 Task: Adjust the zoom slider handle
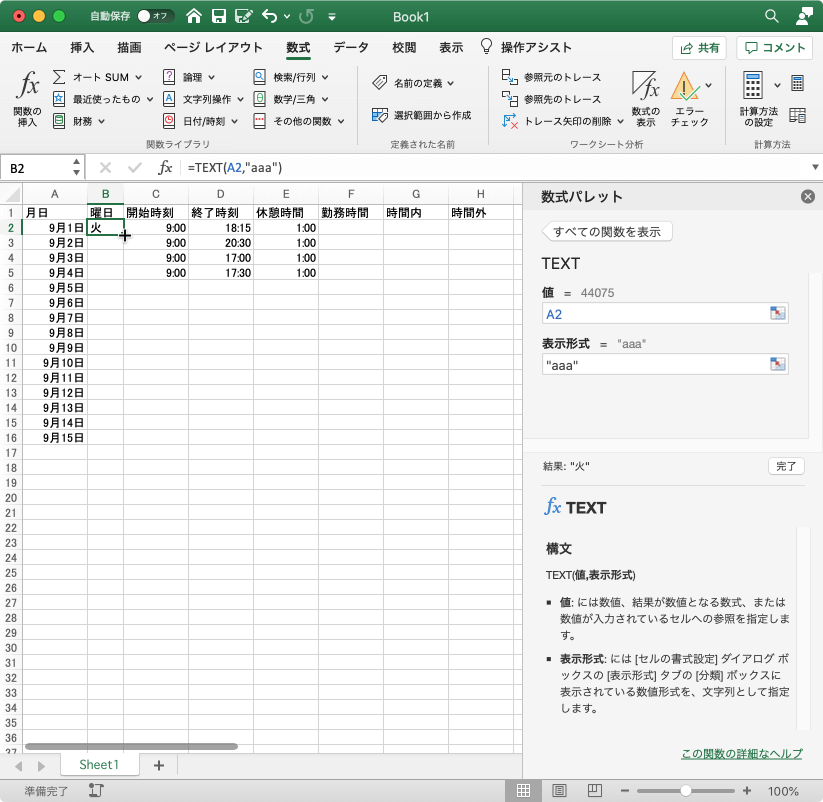tap(685, 790)
